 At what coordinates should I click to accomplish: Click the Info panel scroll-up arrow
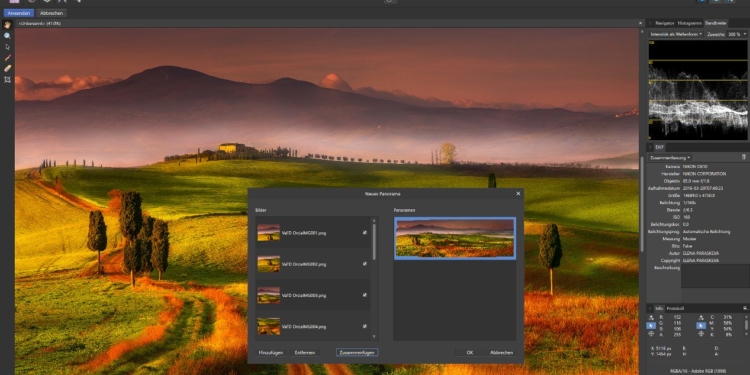(x=746, y=317)
